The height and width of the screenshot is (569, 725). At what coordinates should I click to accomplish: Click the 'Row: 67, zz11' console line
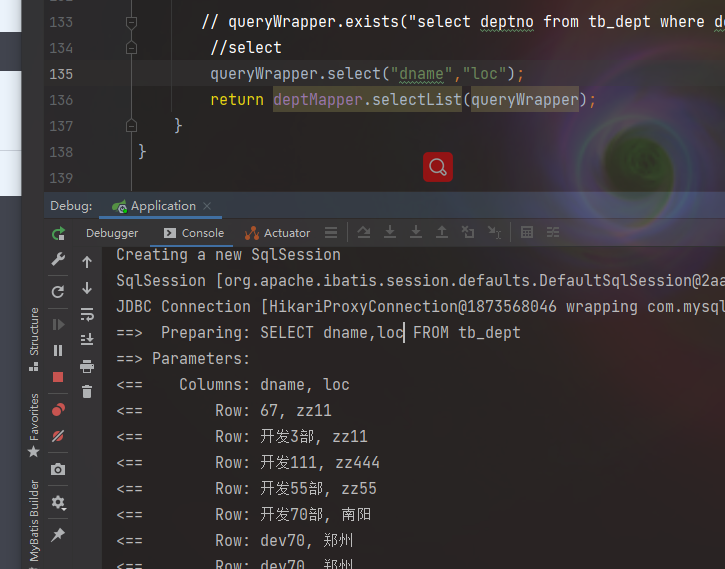tap(224, 410)
